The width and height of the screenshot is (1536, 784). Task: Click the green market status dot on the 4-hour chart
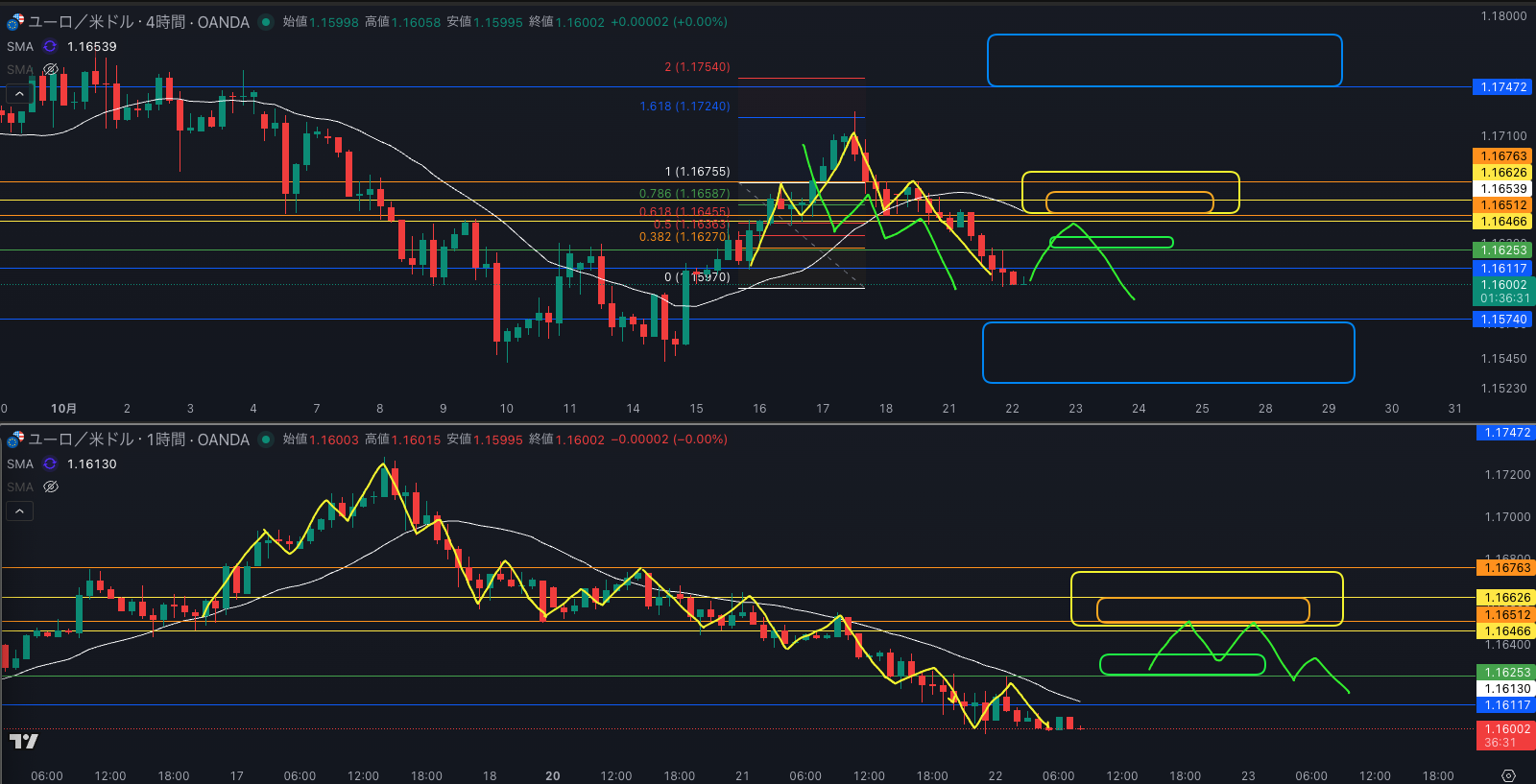(x=266, y=22)
